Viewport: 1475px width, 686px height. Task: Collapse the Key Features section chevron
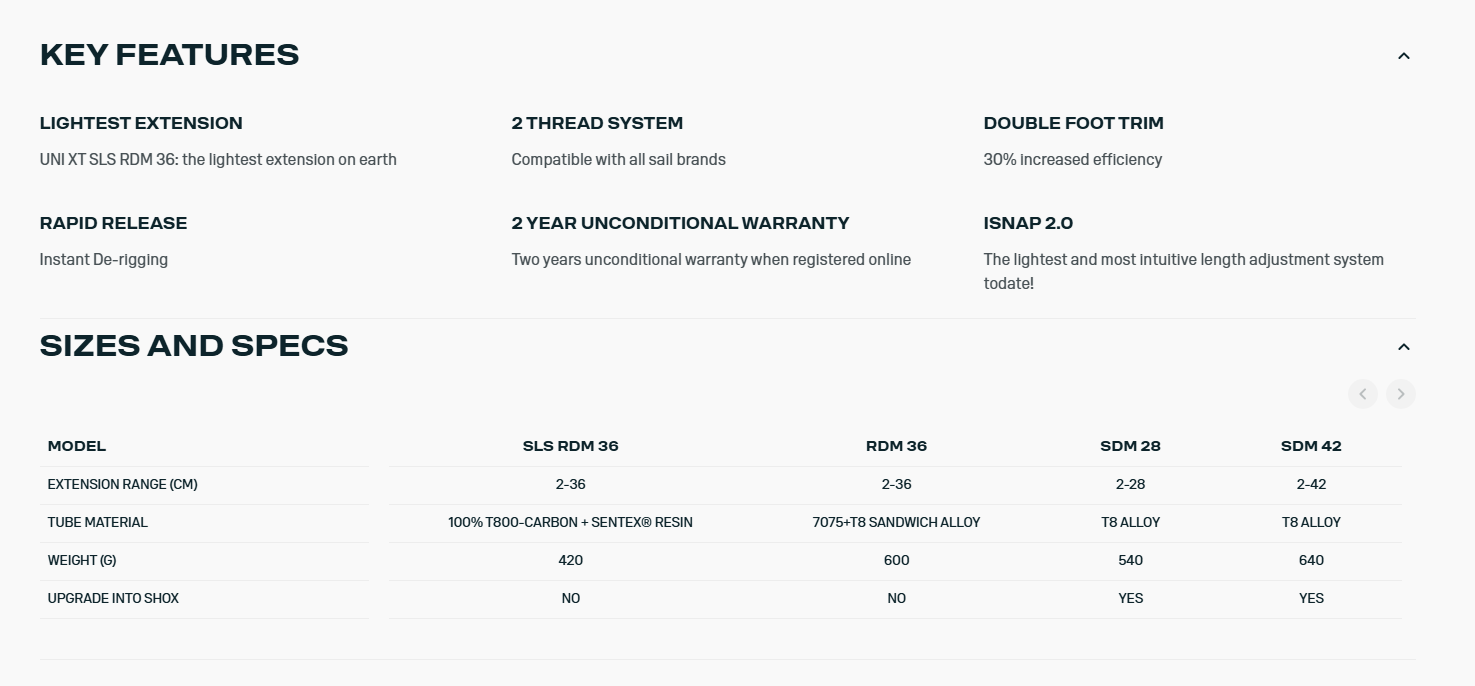tap(1403, 56)
